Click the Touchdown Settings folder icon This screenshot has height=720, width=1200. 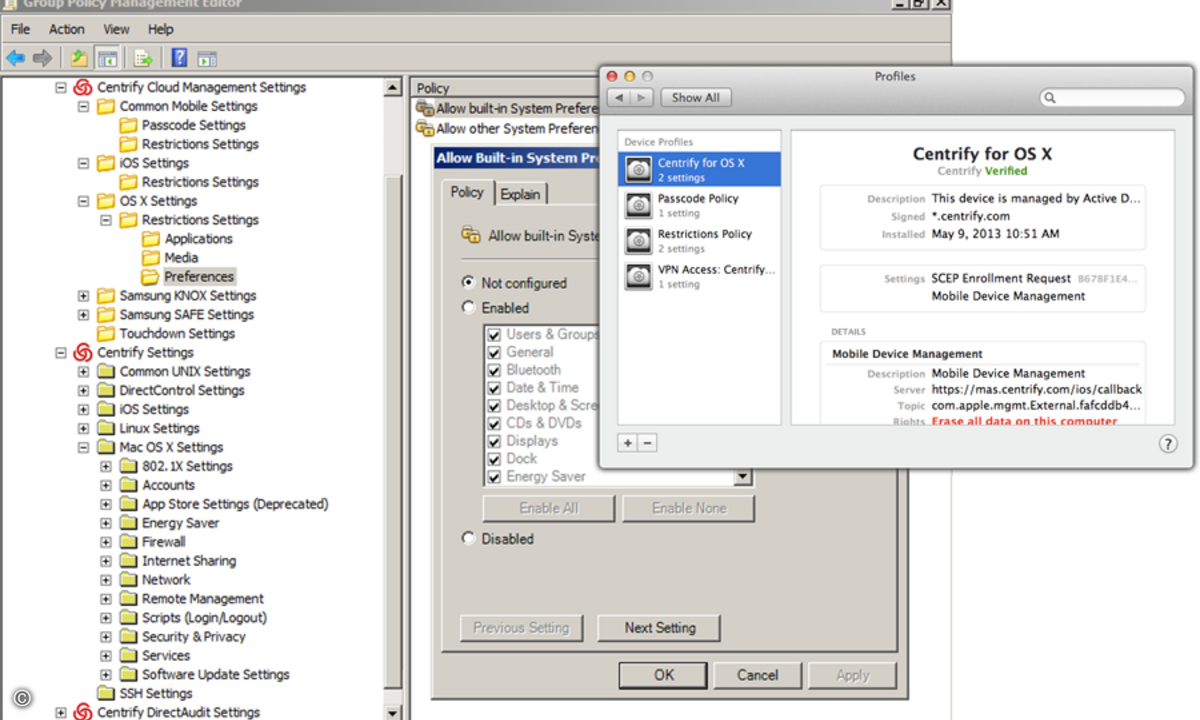106,333
